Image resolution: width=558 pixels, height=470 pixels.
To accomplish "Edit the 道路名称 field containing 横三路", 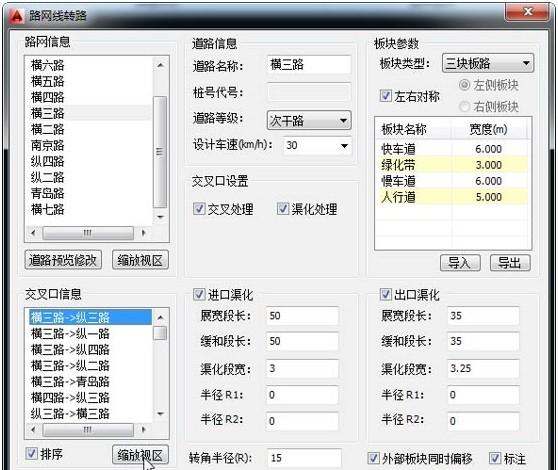I will click(309, 65).
